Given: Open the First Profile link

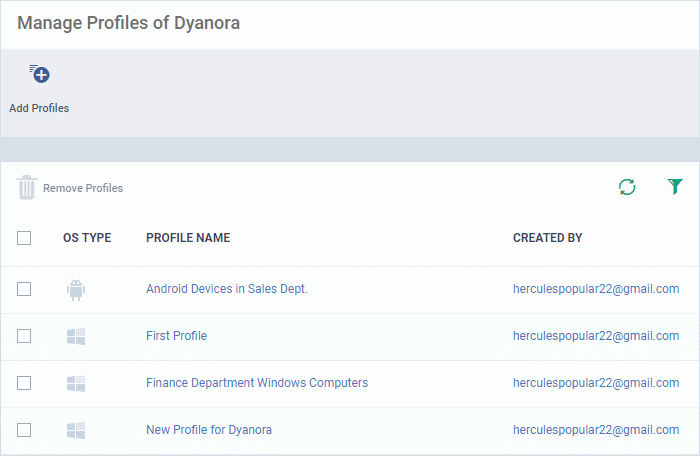Looking at the screenshot, I should (x=176, y=336).
